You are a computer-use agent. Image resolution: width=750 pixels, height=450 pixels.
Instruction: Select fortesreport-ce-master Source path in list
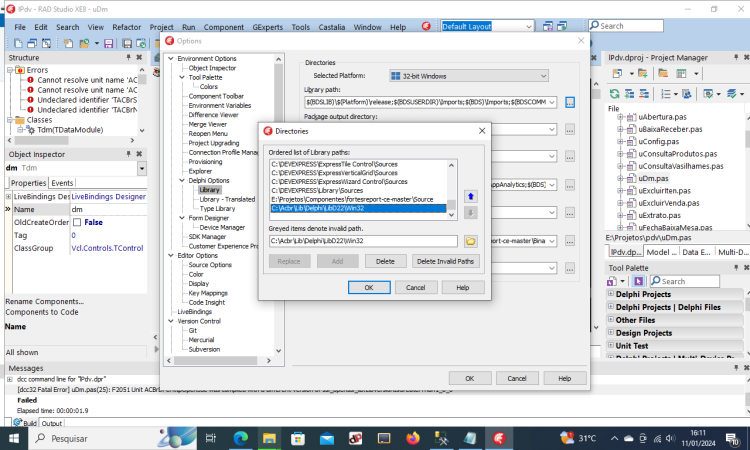[352, 199]
